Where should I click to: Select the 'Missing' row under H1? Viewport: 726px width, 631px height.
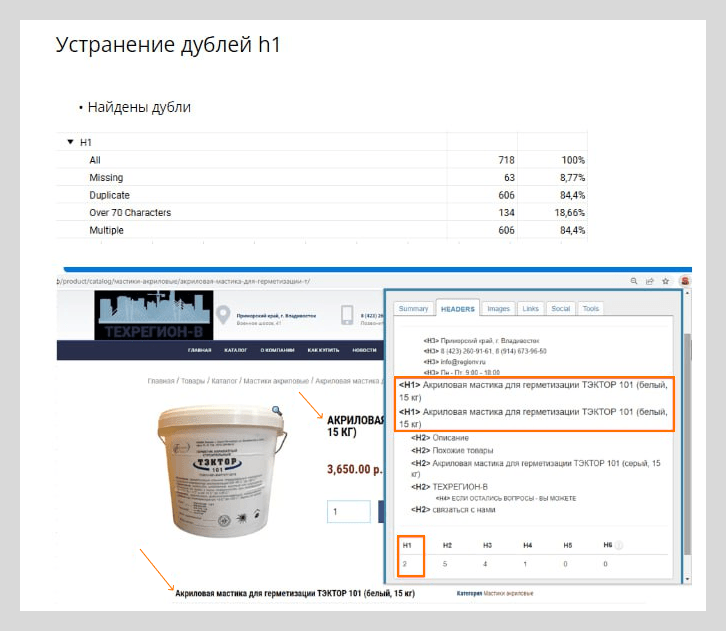(322, 177)
